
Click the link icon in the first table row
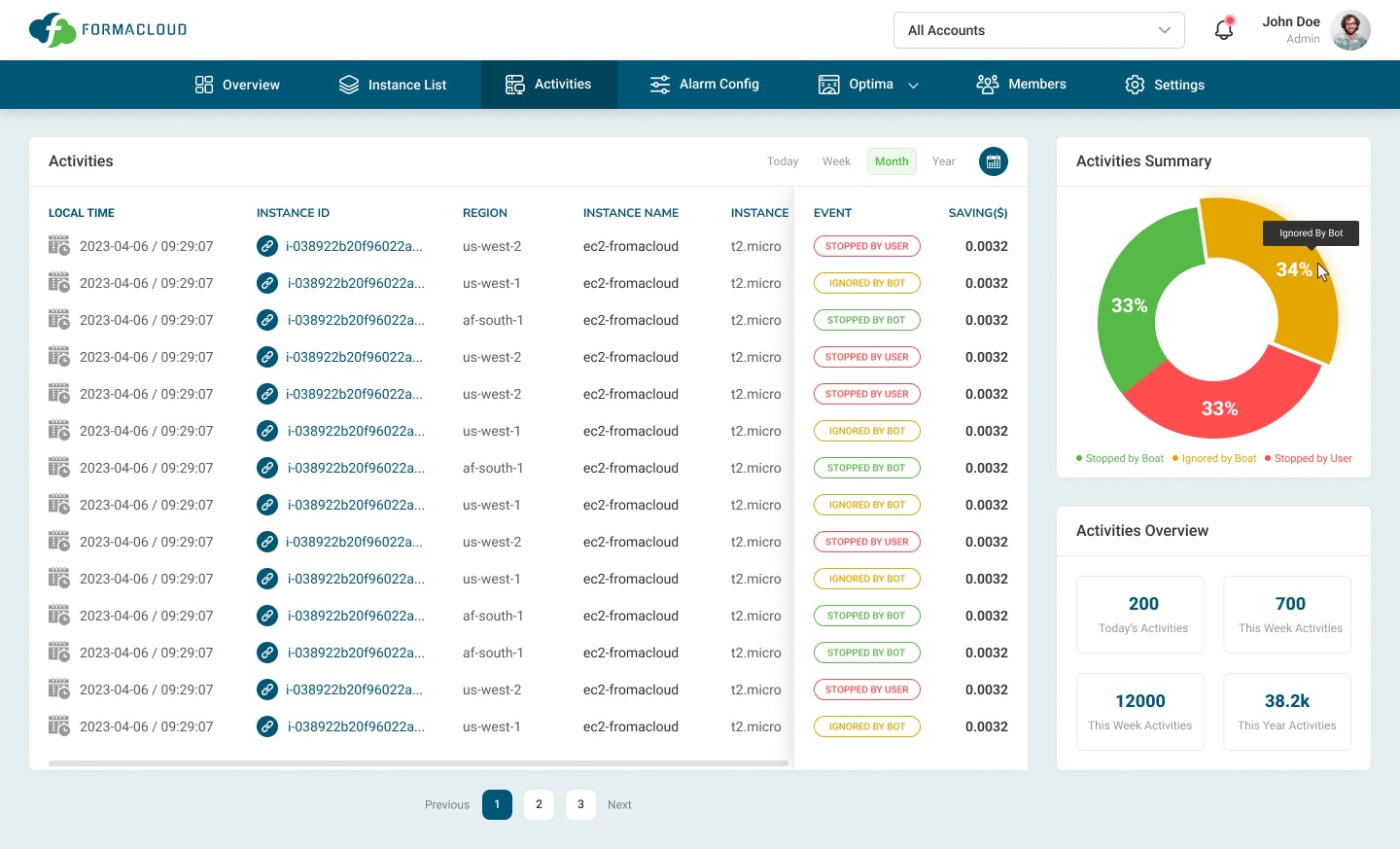267,246
